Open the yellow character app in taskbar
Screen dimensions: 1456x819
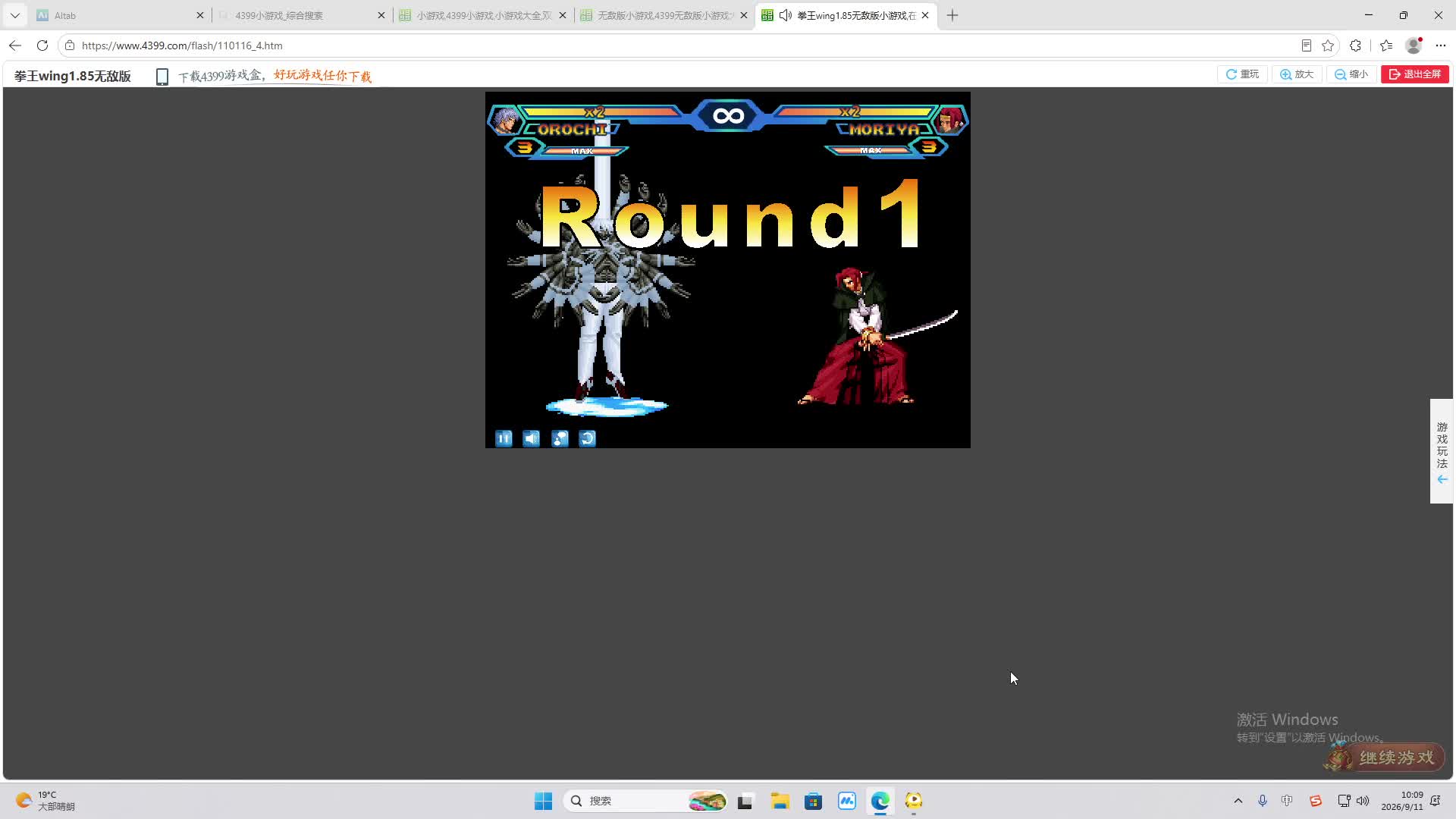point(914,801)
